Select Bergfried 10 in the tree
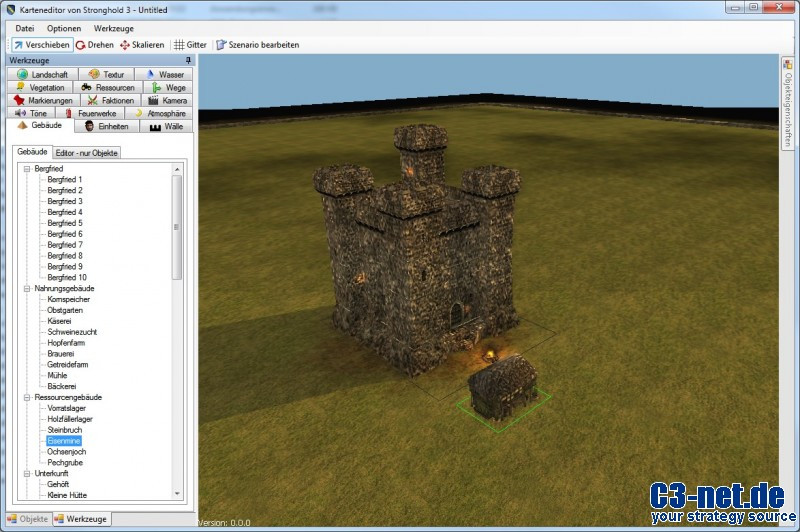 click(x=67, y=277)
